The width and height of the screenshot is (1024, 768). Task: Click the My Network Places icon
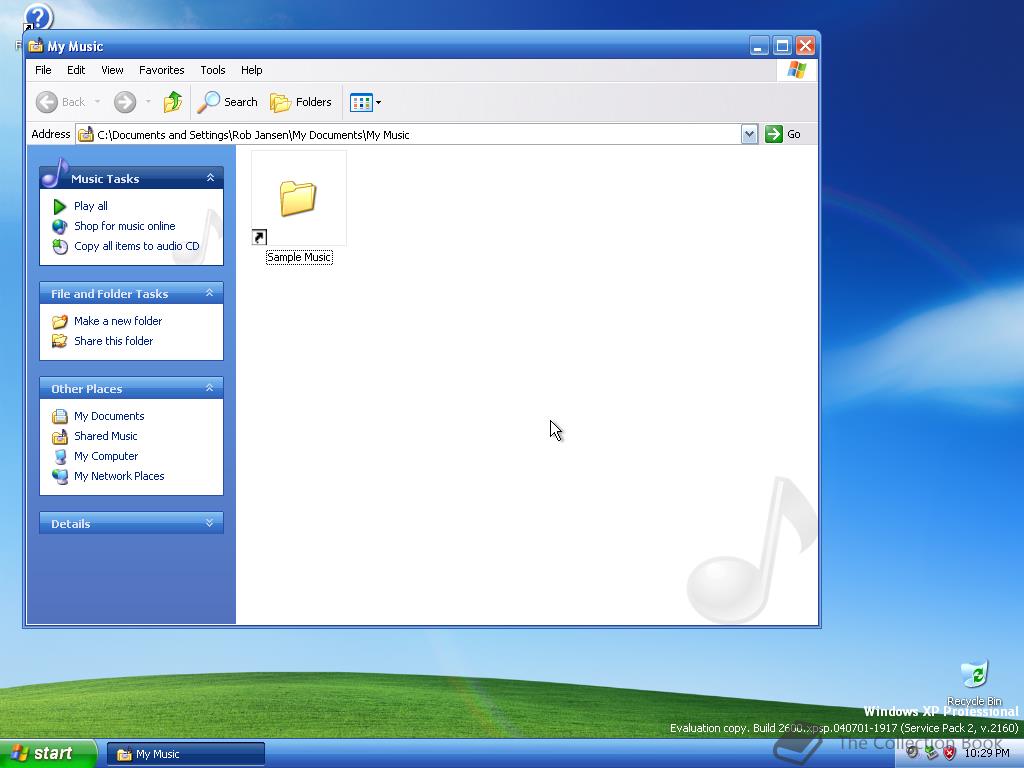pyautogui.click(x=59, y=477)
